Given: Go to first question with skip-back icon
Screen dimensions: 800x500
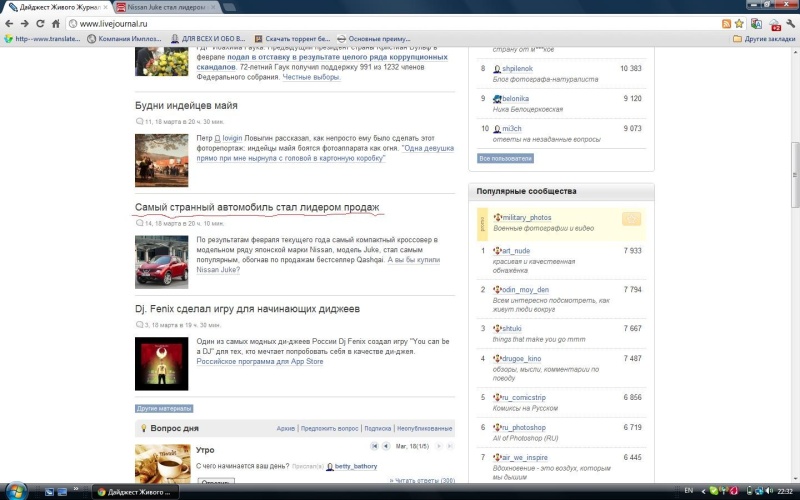Looking at the screenshot, I should click(374, 446).
